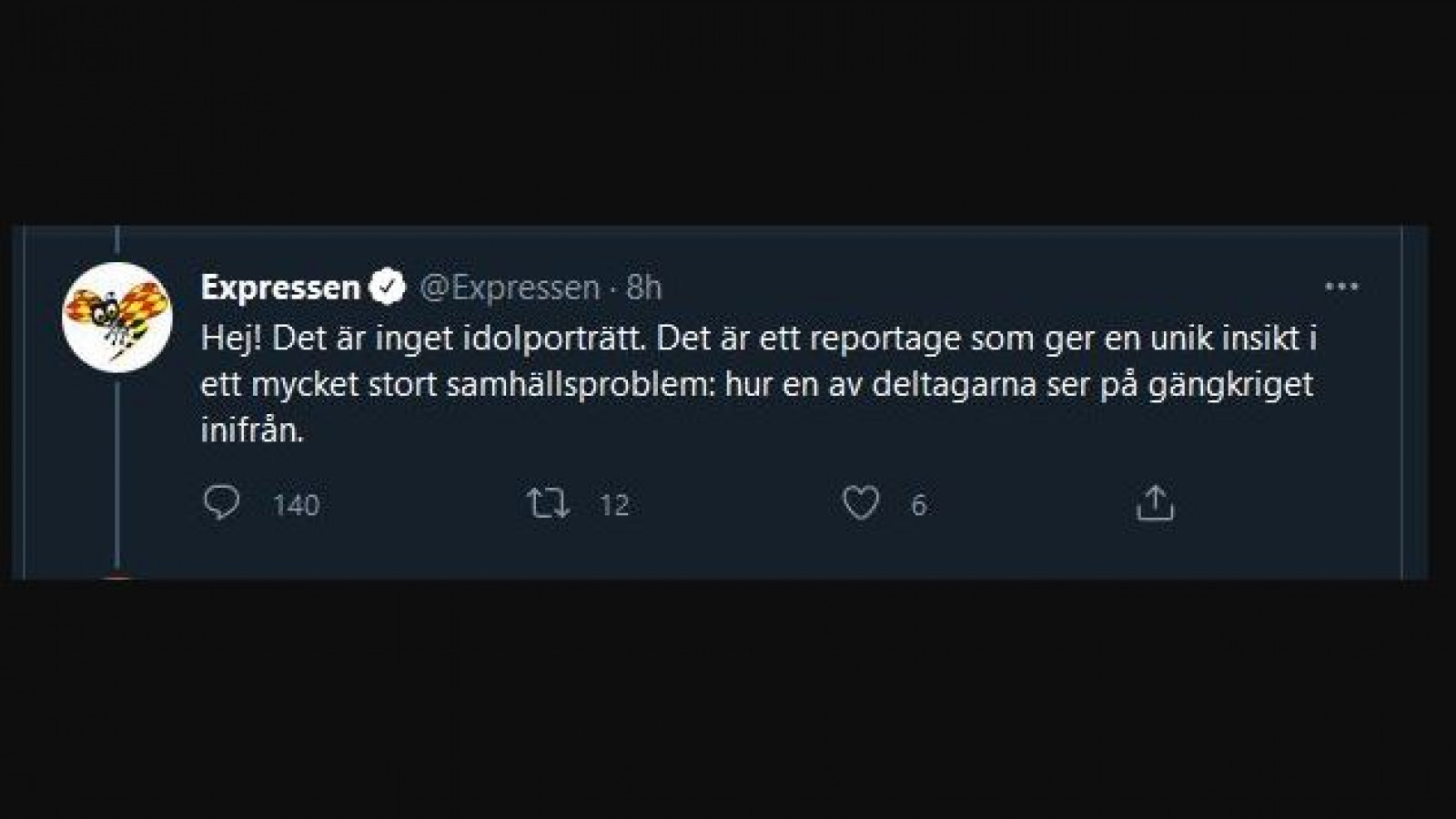Click the 140 replies count
1456x819 pixels.
tap(297, 505)
